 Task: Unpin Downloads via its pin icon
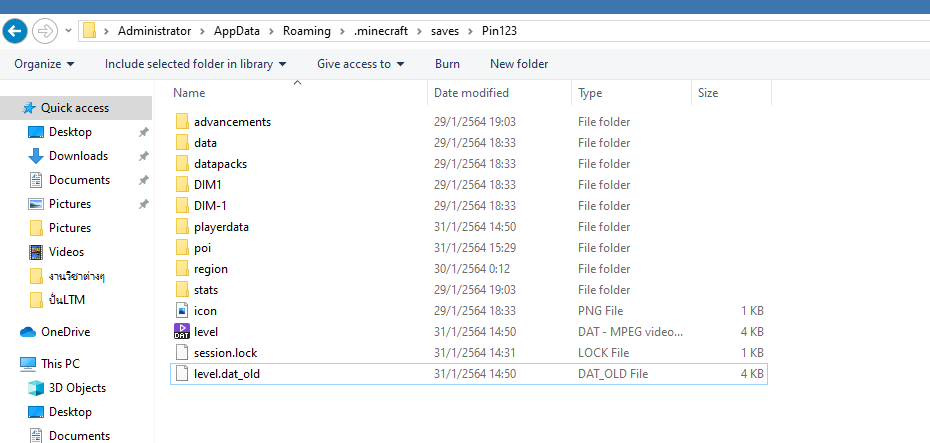tap(143, 157)
